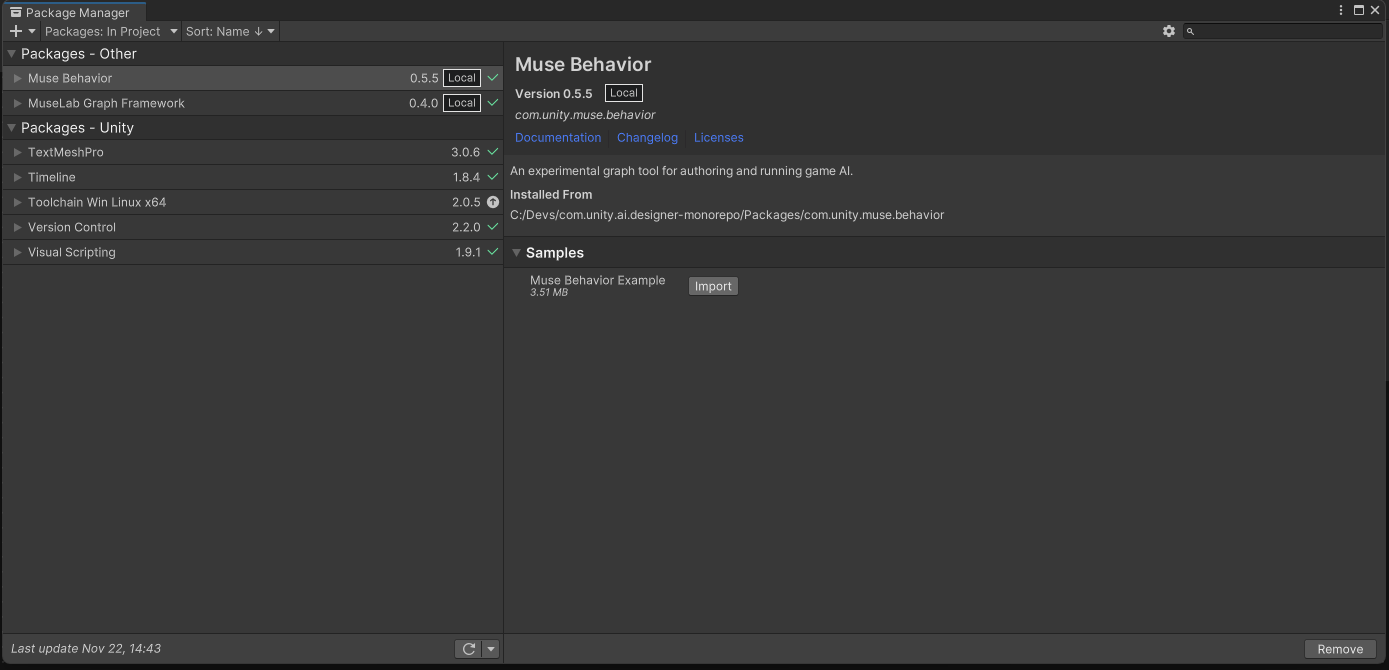Open Package Manager settings gear
1389x670 pixels.
pos(1169,31)
